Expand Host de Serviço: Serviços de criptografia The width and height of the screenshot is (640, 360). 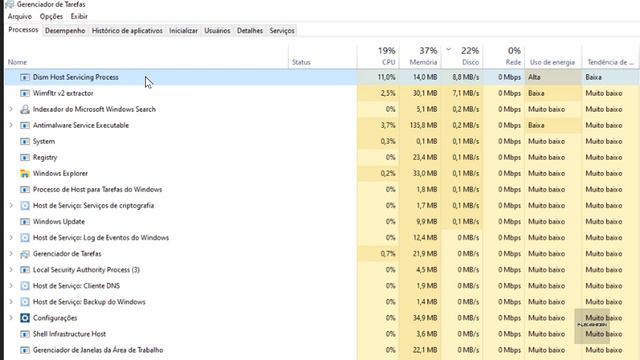point(11,205)
